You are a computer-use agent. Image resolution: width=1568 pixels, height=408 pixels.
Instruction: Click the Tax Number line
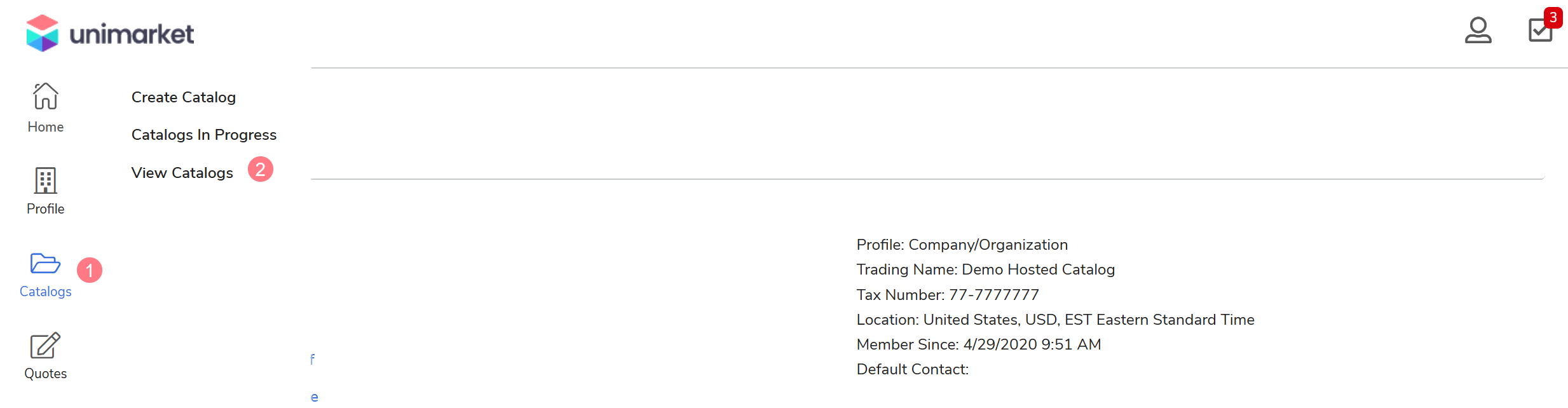[x=947, y=295]
